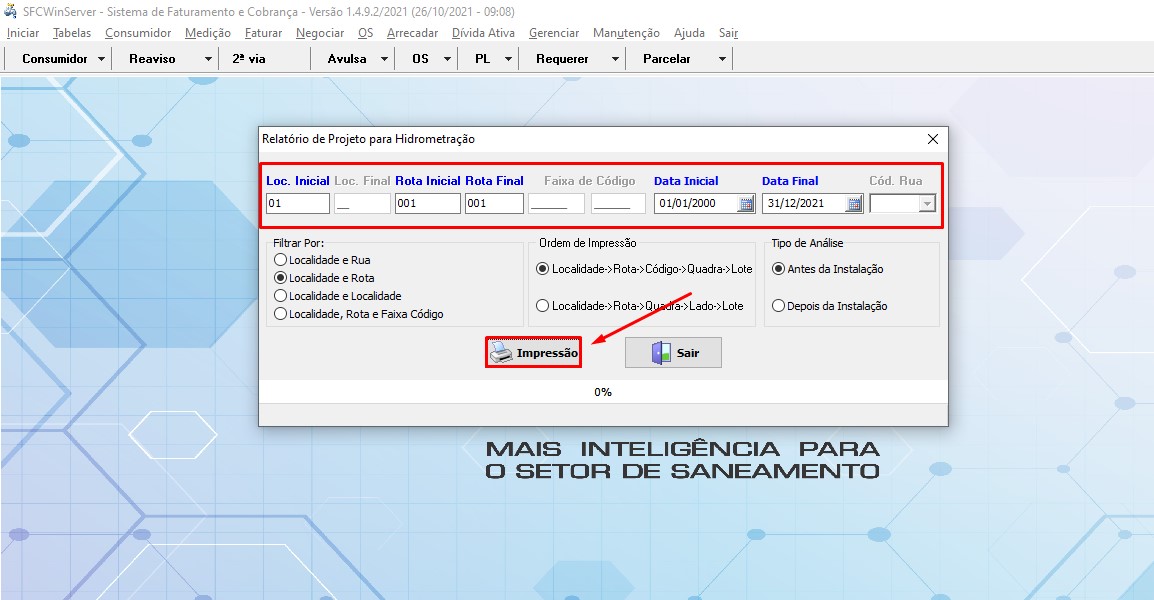Expand the Reaviso toolbar dropdown arrow
The image size is (1154, 600).
click(x=208, y=59)
